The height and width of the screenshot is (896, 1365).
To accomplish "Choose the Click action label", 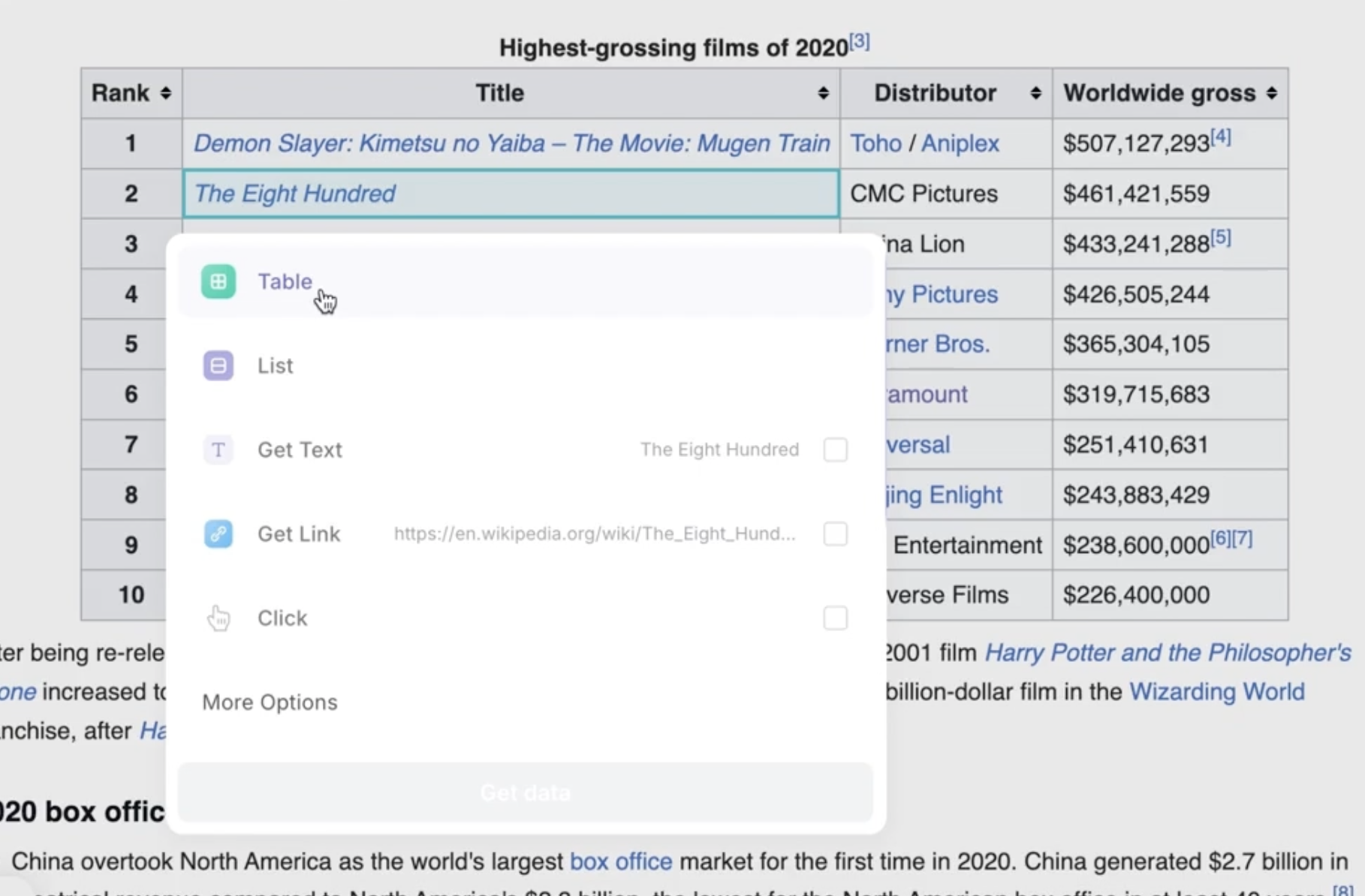I will pos(282,618).
